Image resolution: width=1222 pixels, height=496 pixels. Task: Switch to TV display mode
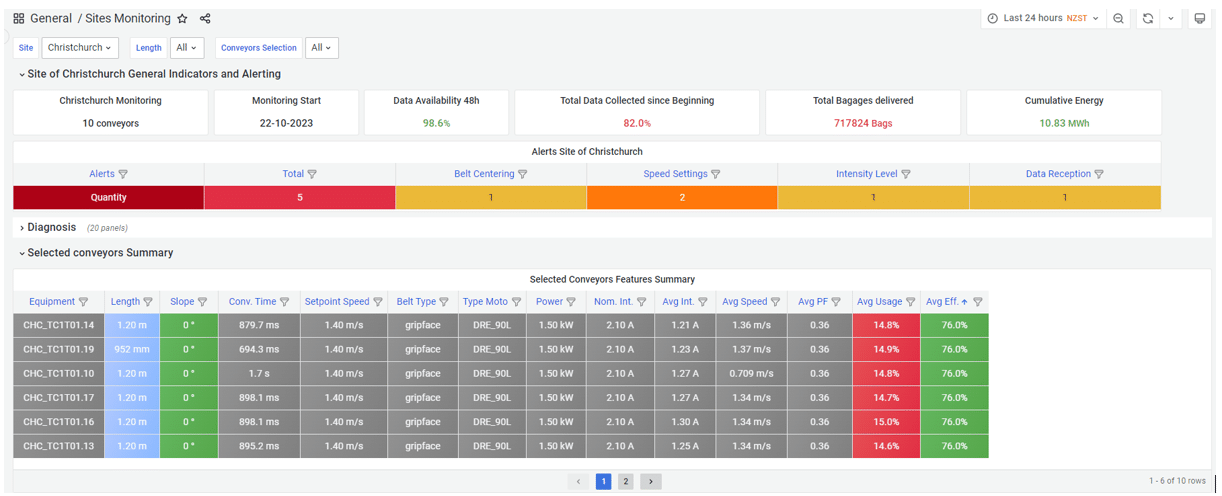pos(1200,19)
